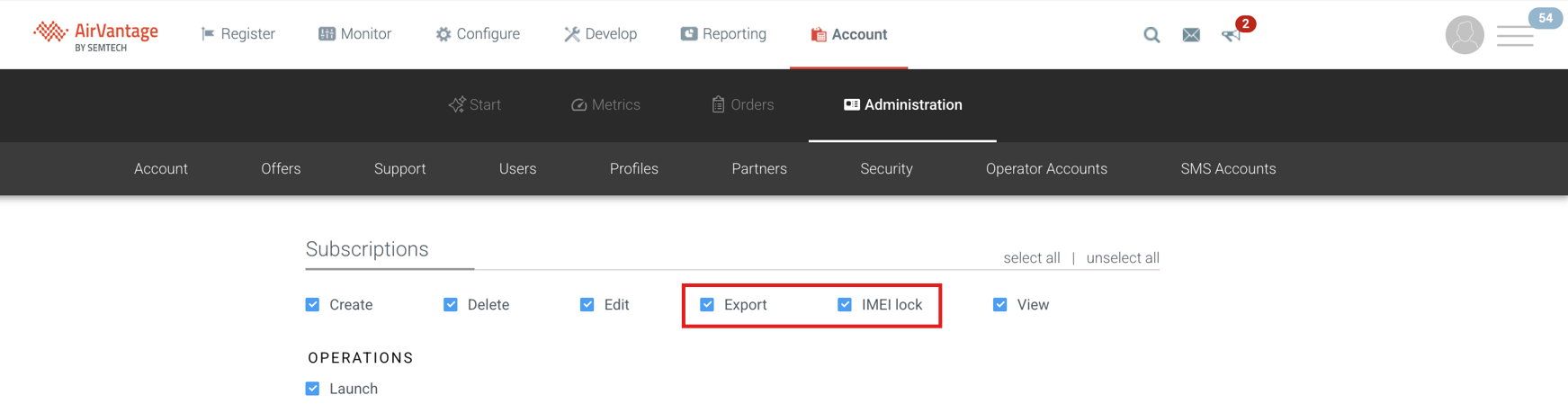Click the AirVantage logo
The image size is (1568, 413).
95,35
